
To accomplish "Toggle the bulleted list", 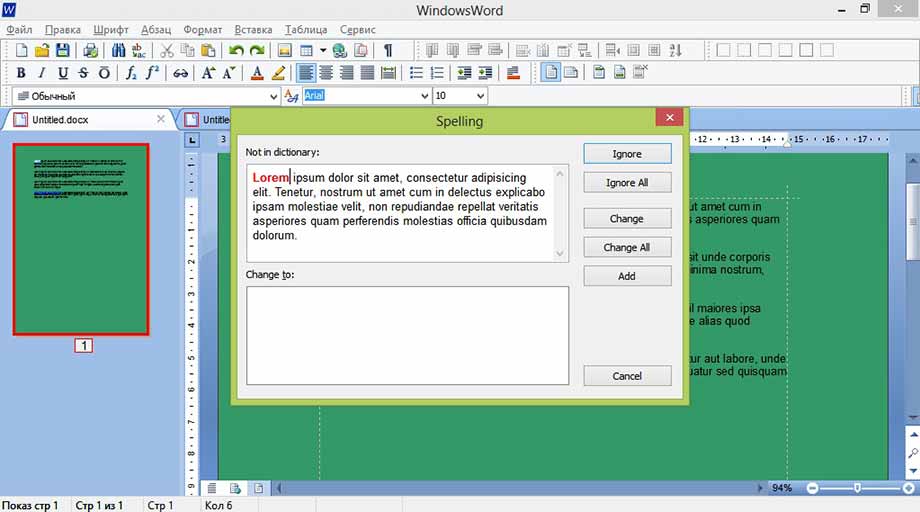I will pyautogui.click(x=416, y=73).
